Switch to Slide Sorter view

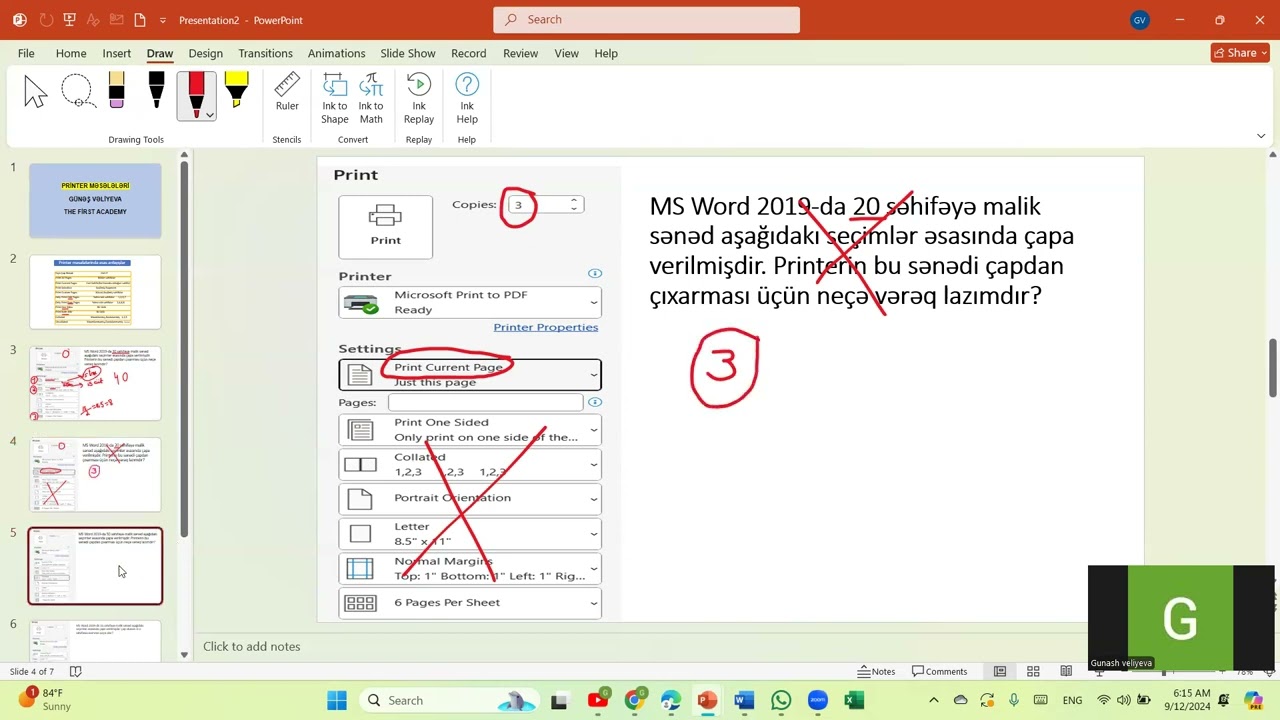[x=1033, y=671]
